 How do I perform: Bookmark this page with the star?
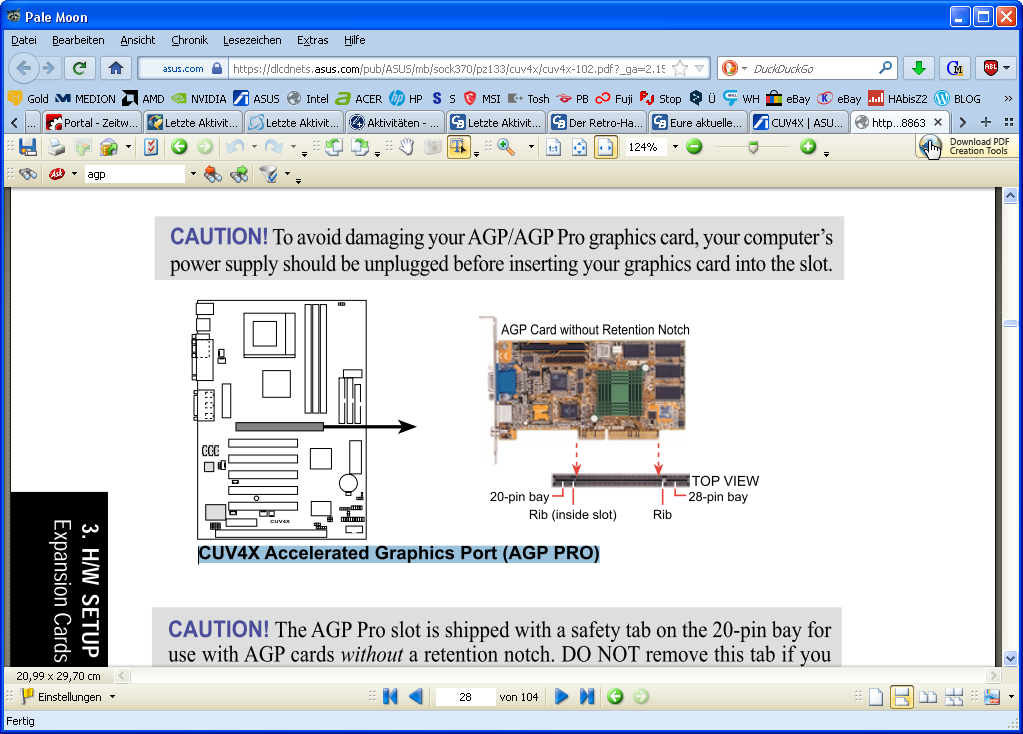(679, 69)
